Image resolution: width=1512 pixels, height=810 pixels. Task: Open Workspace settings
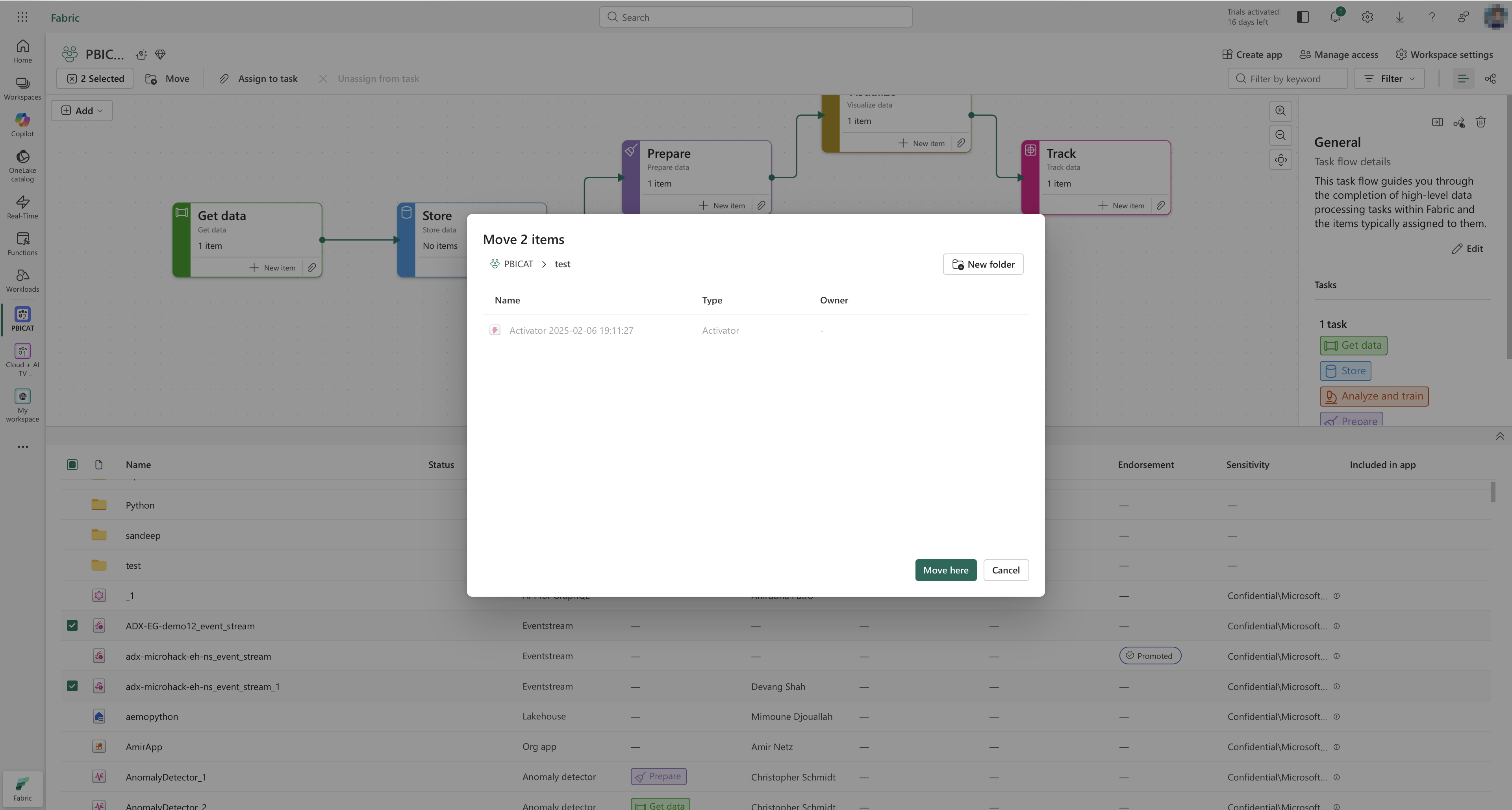click(x=1444, y=55)
